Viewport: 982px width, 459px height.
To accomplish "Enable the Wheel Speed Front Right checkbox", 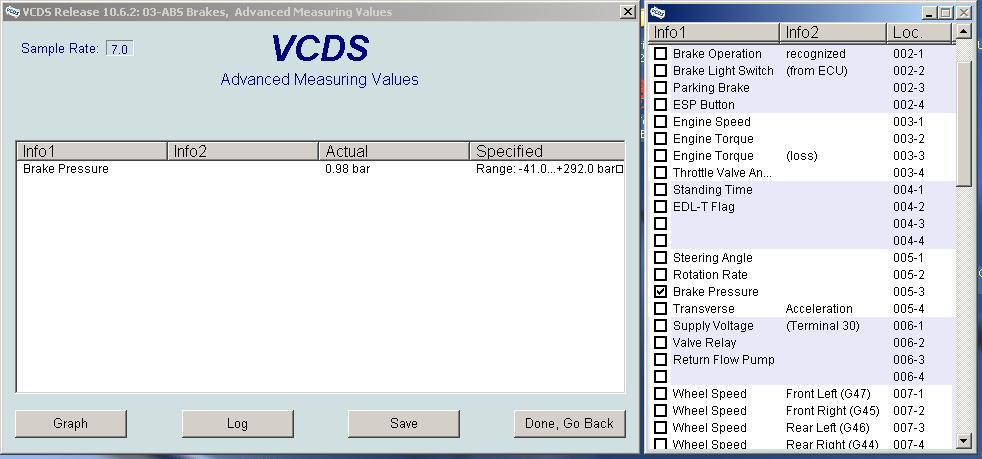I will [660, 411].
